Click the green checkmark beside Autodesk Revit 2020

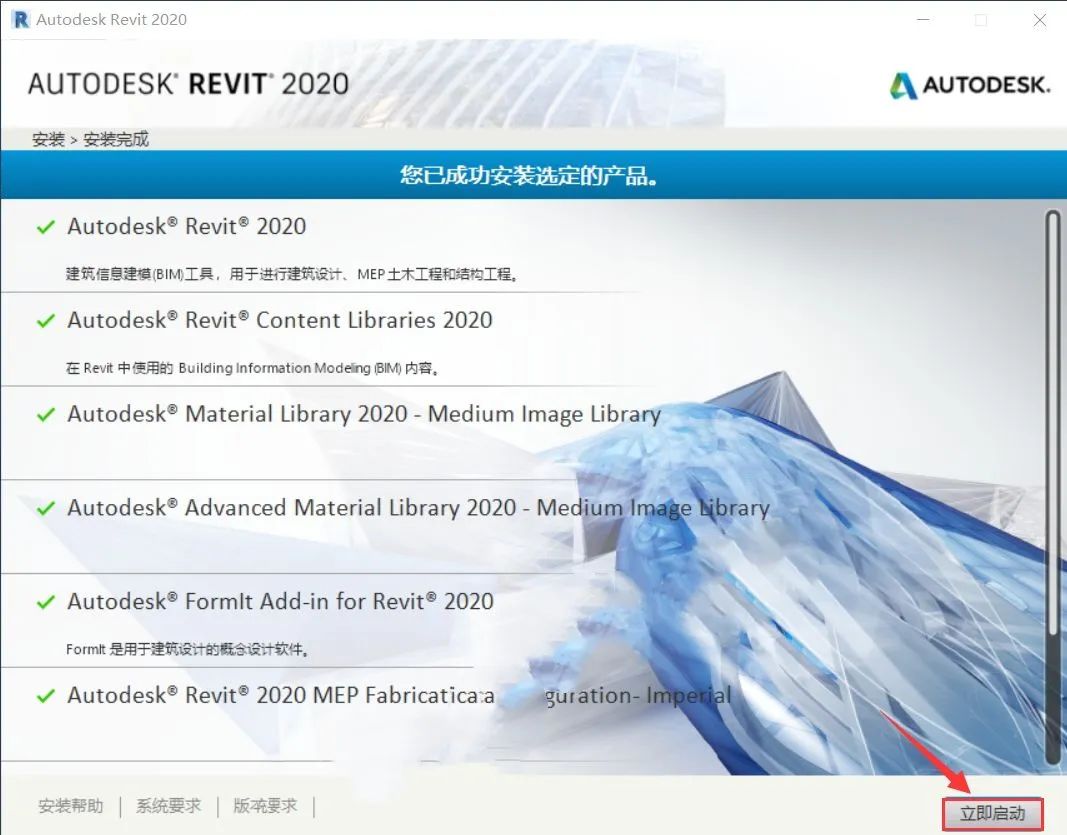coord(46,227)
